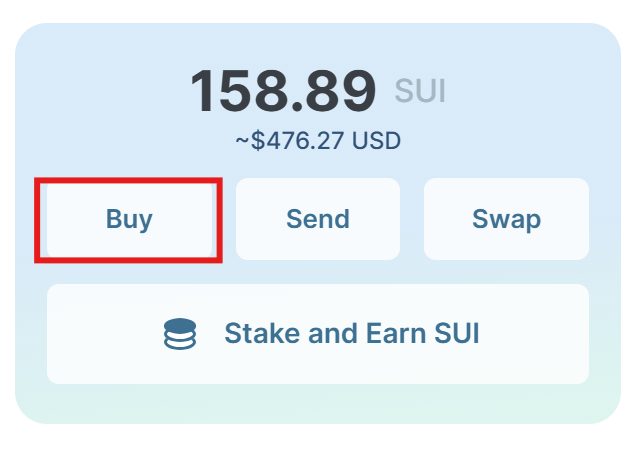Select the USD equivalent under the balance
Image resolution: width=632 pixels, height=450 pixels.
pyautogui.click(x=318, y=141)
